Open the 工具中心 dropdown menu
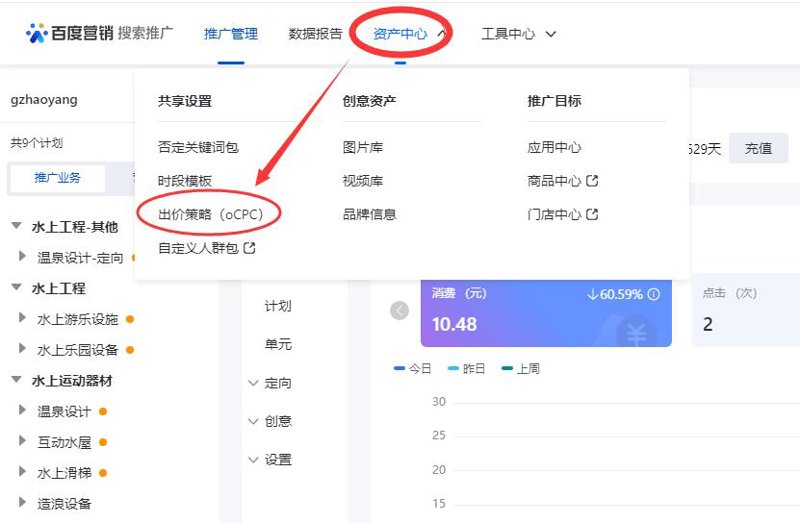This screenshot has height=523, width=800. point(518,34)
